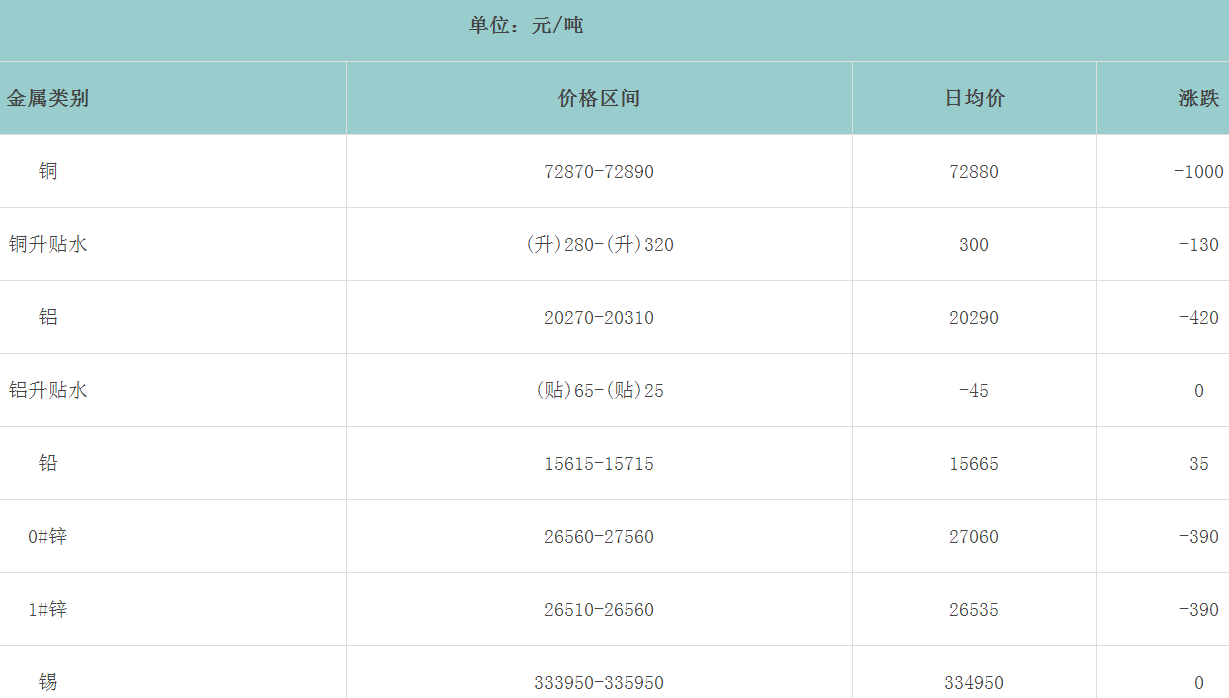Click the copper price range 72870-72890

coord(599,172)
